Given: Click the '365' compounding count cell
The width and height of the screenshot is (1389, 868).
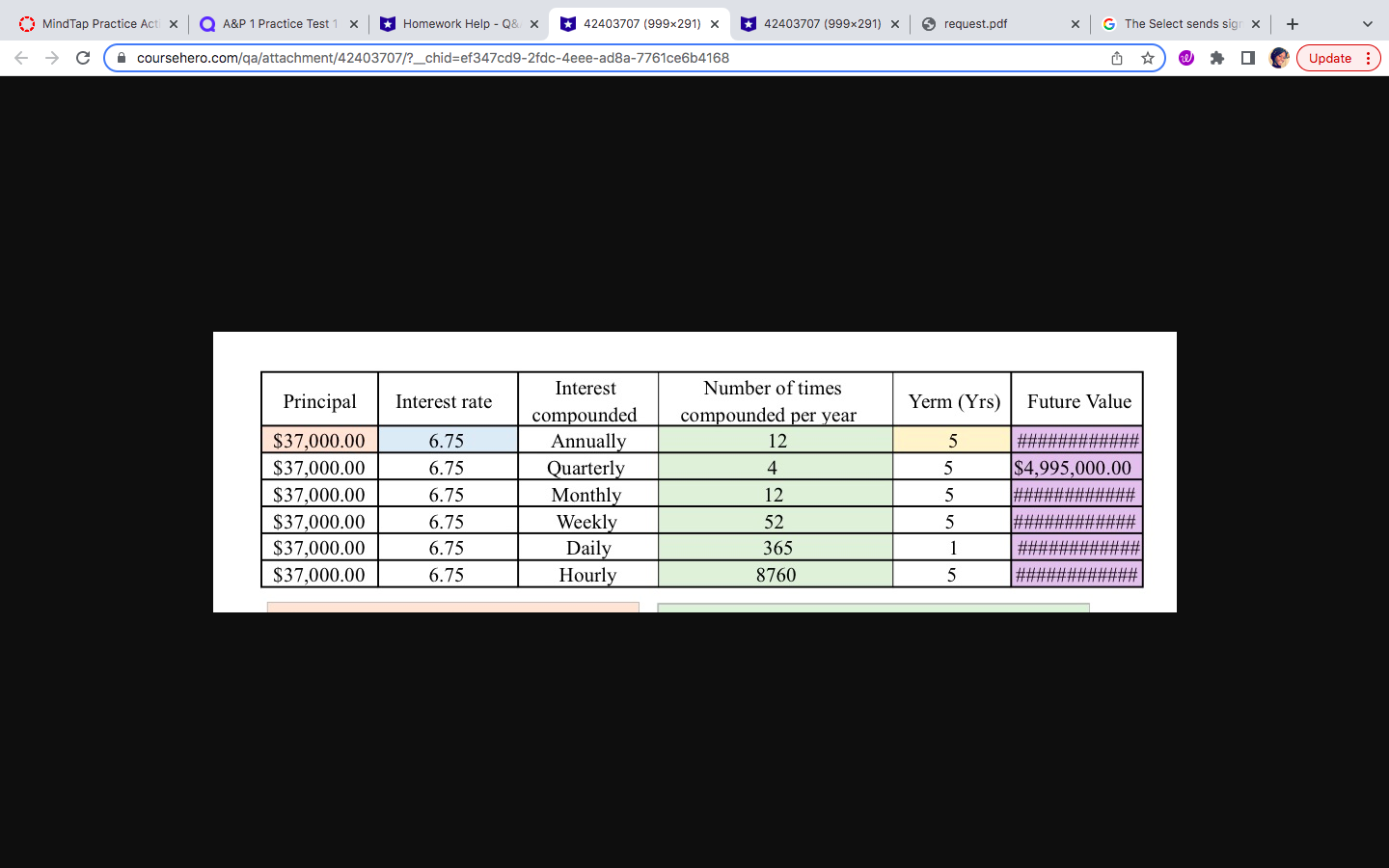Looking at the screenshot, I should coord(777,547).
